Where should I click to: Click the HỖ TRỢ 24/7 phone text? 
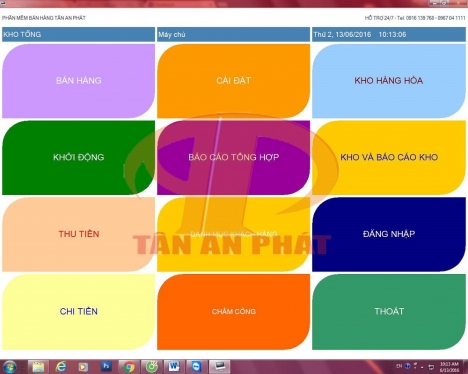point(415,18)
